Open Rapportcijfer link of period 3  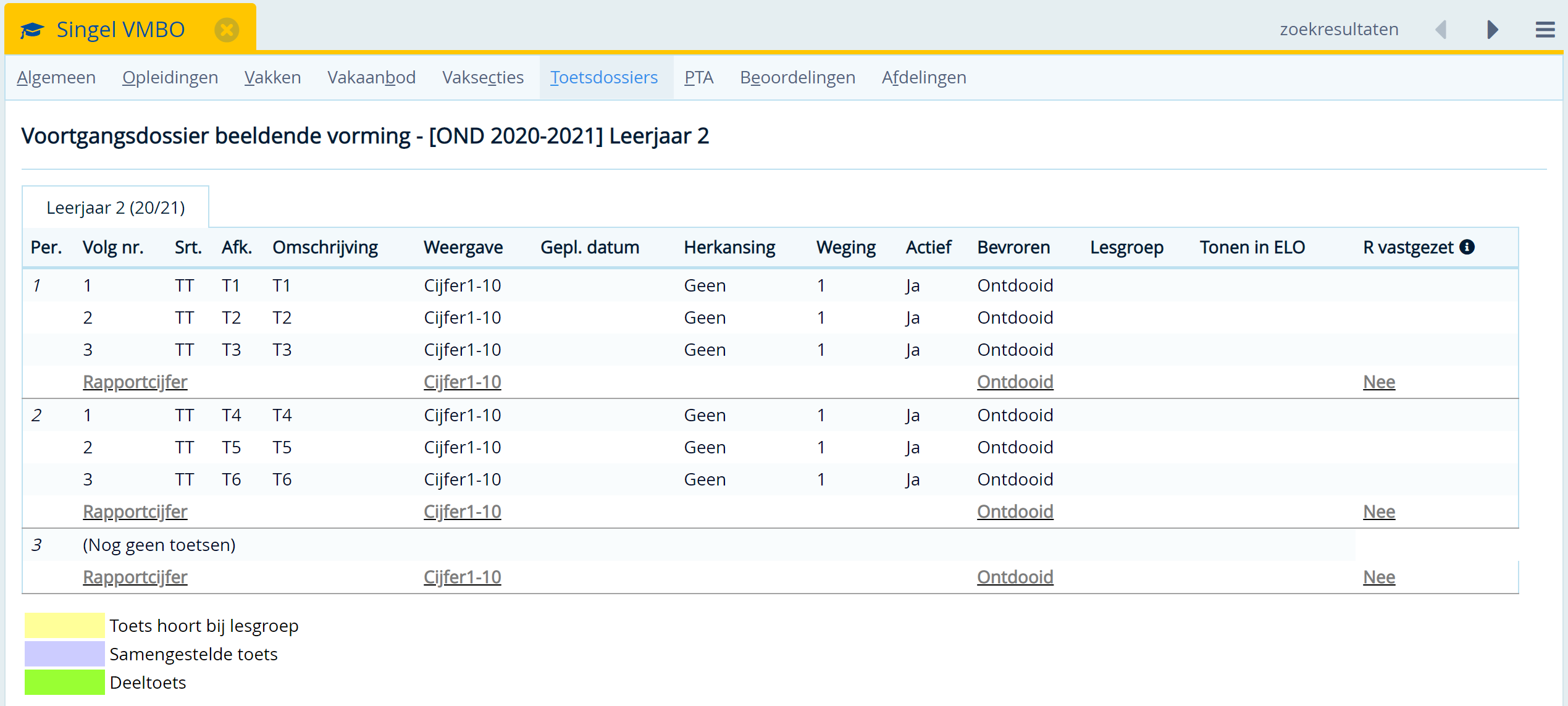(x=135, y=577)
